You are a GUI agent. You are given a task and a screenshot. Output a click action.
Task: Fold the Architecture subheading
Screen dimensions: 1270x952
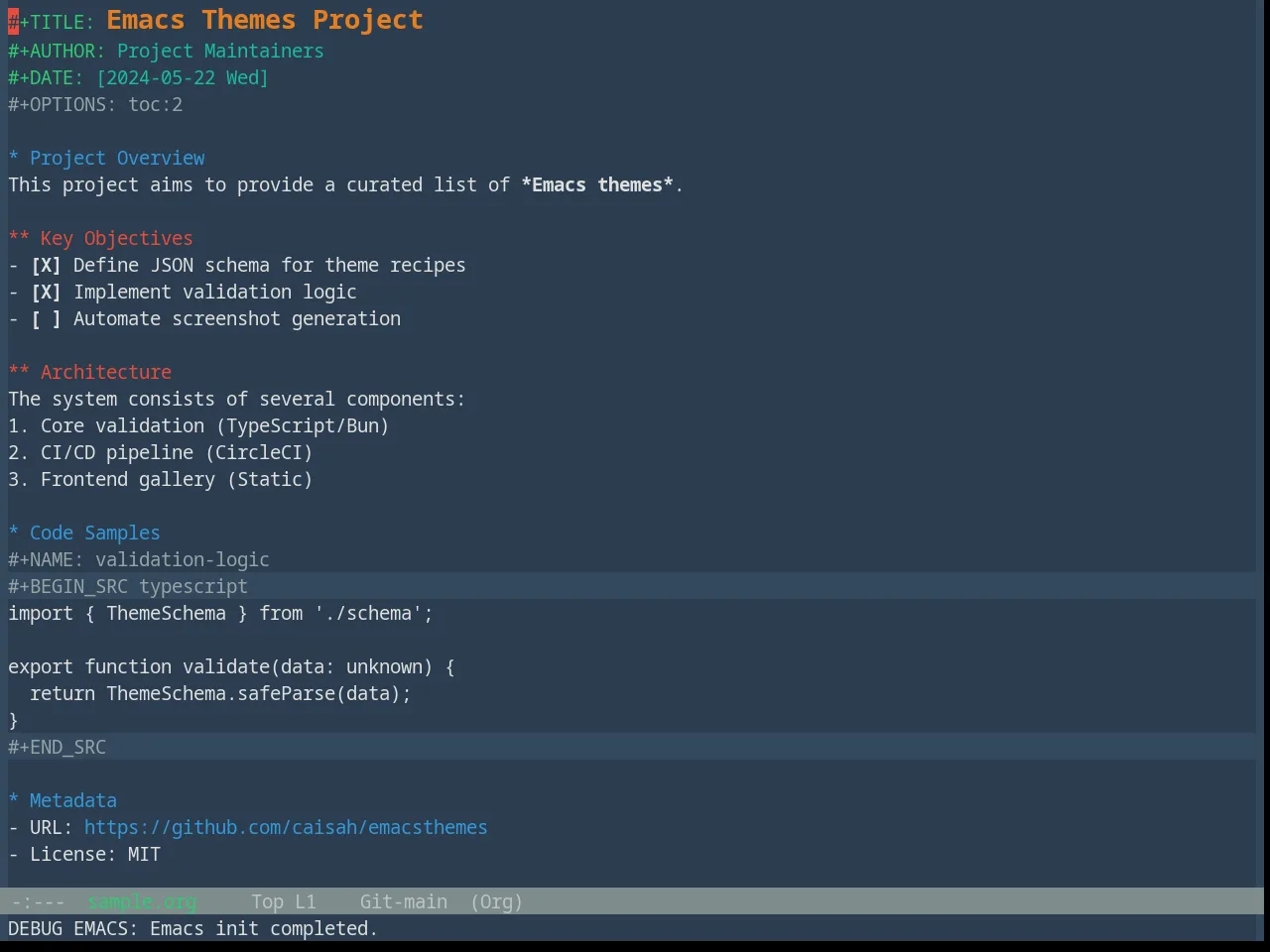pyautogui.click(x=89, y=373)
